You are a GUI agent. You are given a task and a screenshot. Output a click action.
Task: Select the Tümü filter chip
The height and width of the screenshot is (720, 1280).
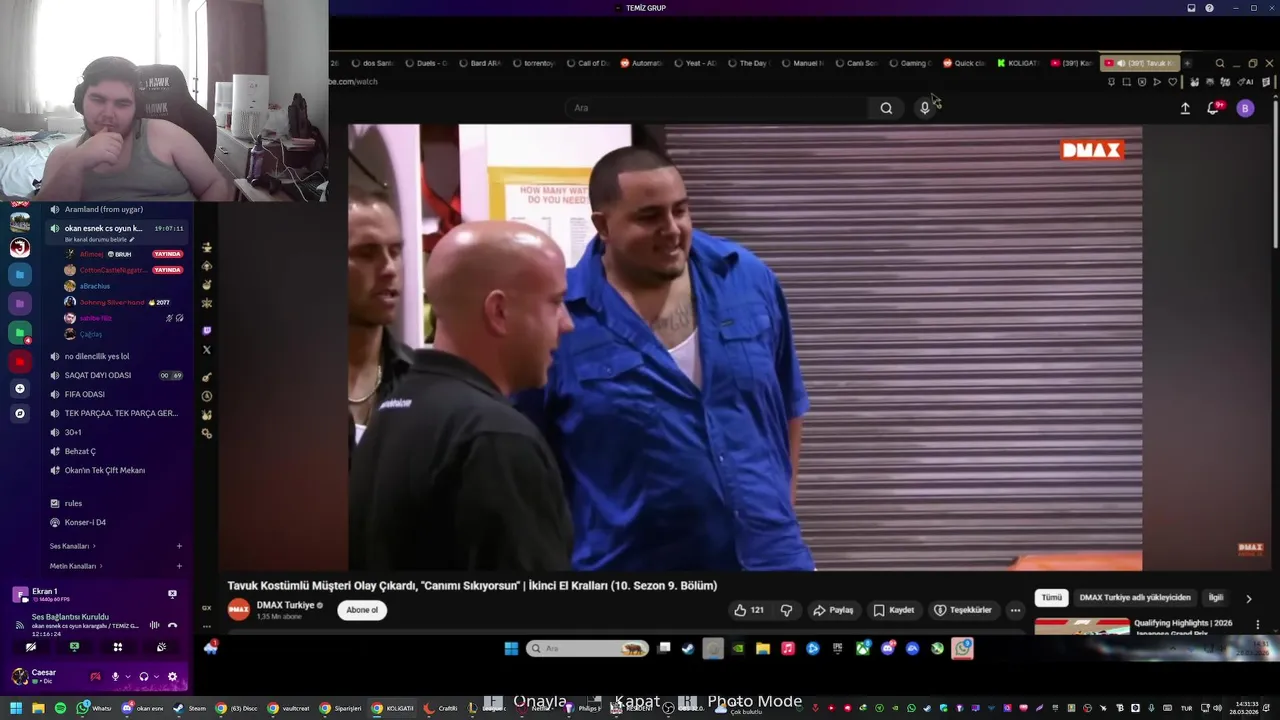click(1051, 597)
